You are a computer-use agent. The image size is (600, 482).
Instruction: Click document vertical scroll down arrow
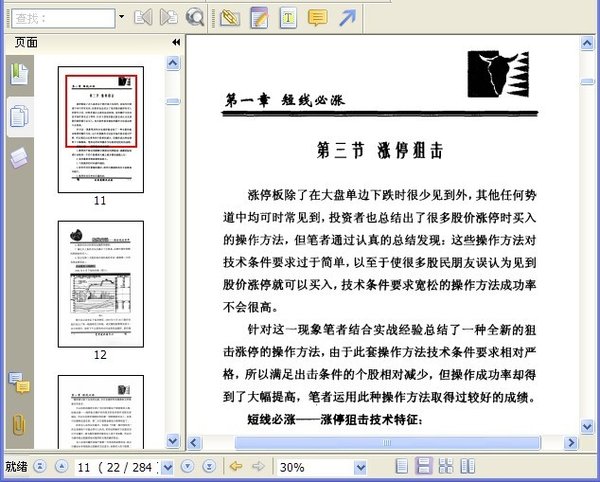[587, 426]
